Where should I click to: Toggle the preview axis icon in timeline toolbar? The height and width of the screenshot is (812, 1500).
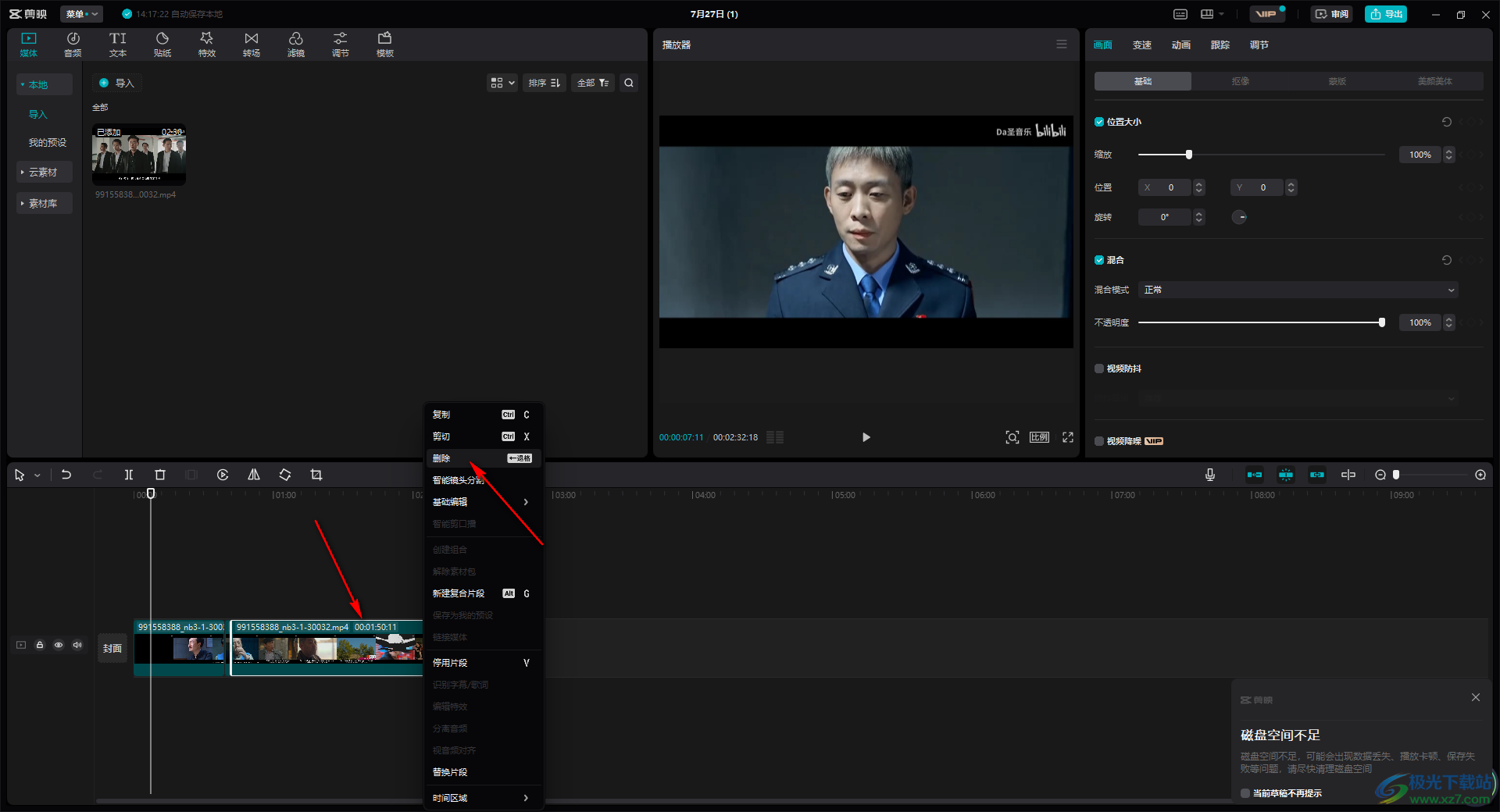pos(1348,475)
